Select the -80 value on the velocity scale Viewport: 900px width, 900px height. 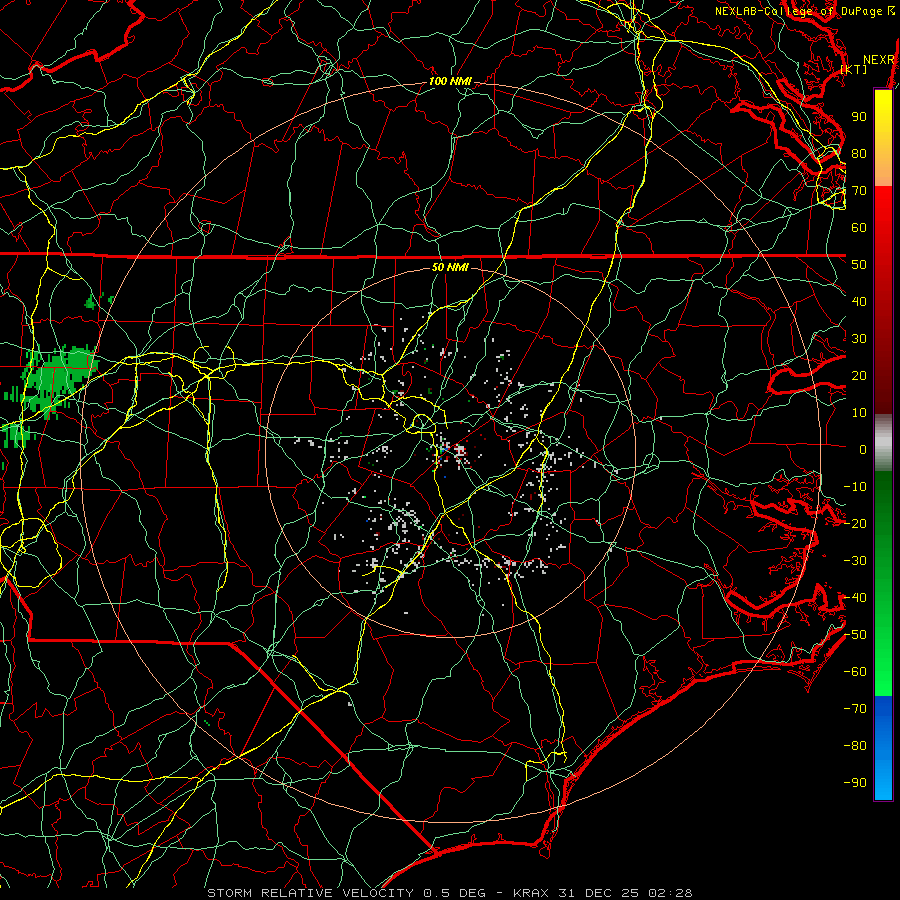(x=855, y=746)
